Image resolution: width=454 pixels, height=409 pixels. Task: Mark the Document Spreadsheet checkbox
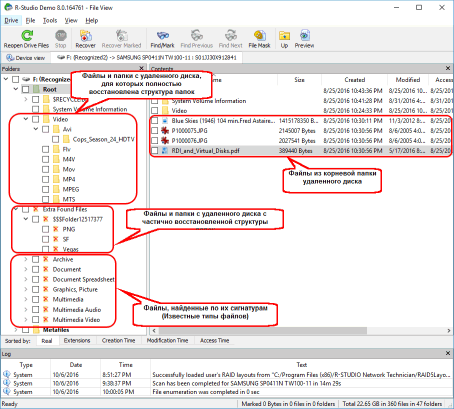pyautogui.click(x=36, y=279)
